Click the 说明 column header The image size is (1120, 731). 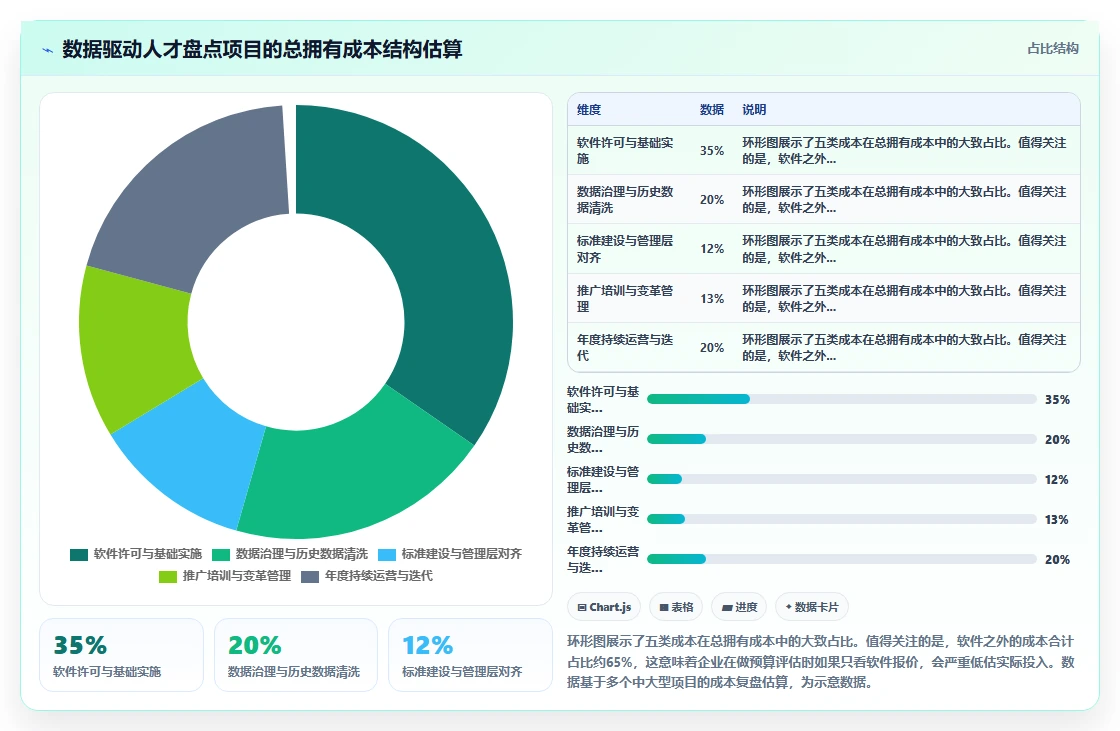(754, 109)
